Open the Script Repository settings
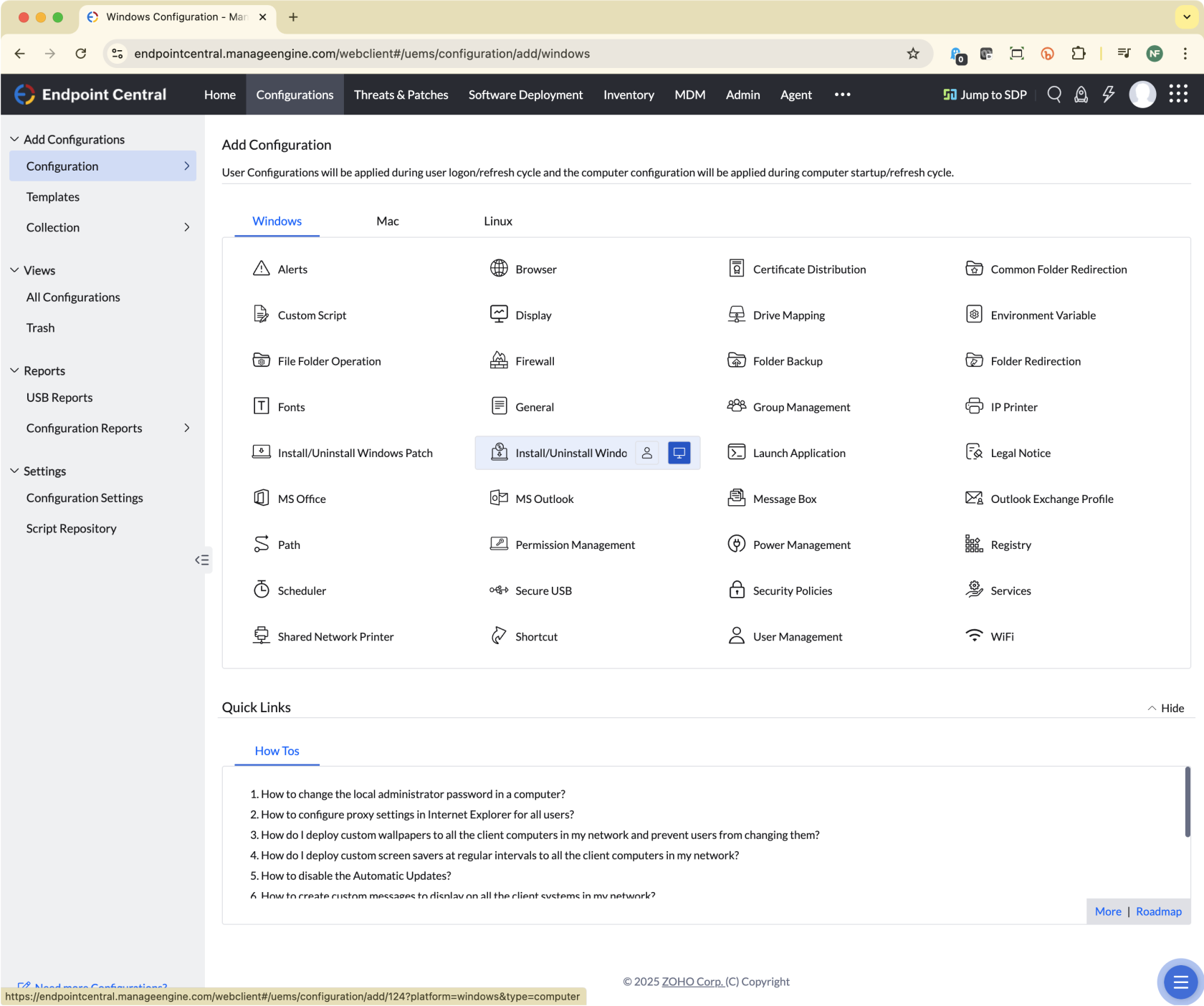Image resolution: width=1204 pixels, height=1006 pixels. [x=72, y=528]
